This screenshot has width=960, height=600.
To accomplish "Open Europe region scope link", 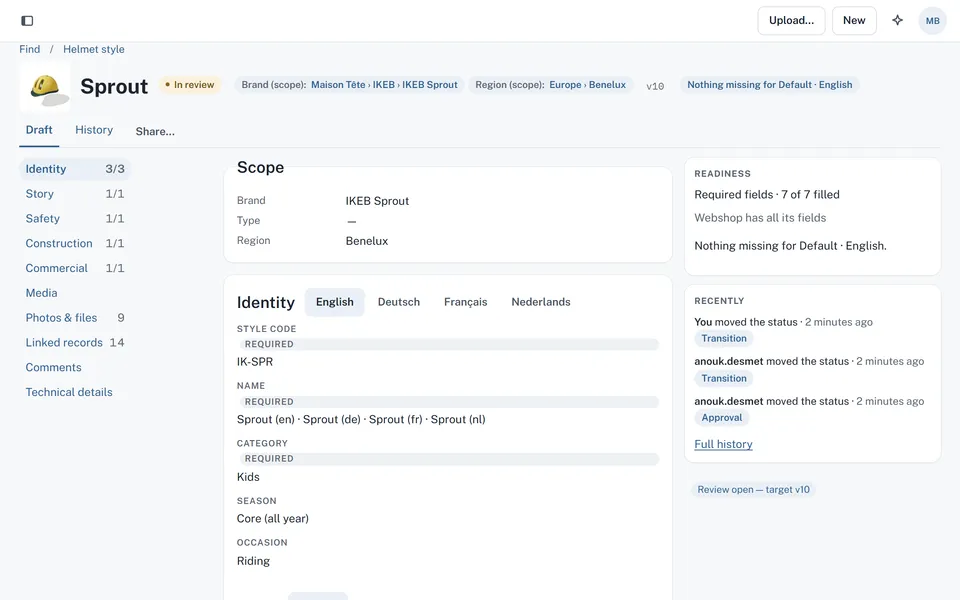I will [565, 84].
